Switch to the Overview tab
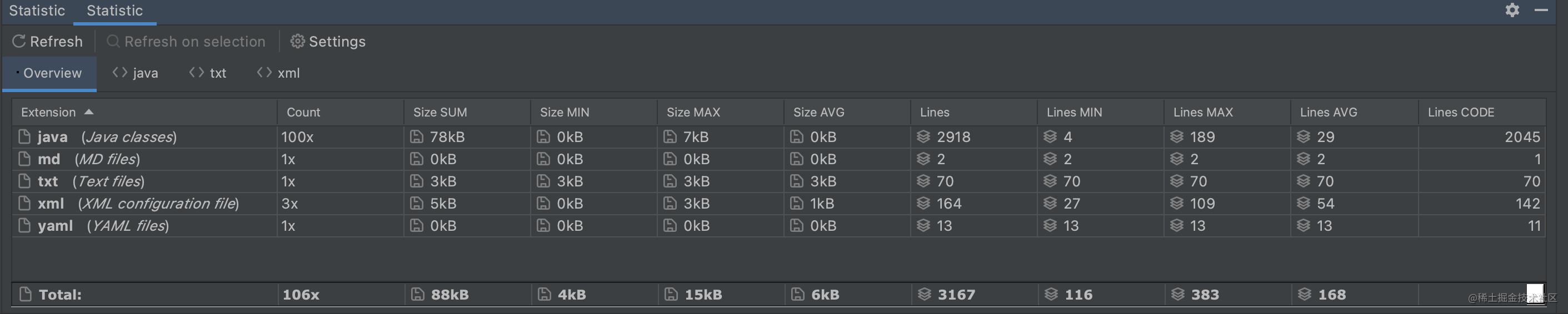Image resolution: width=1568 pixels, height=314 pixels. click(52, 73)
